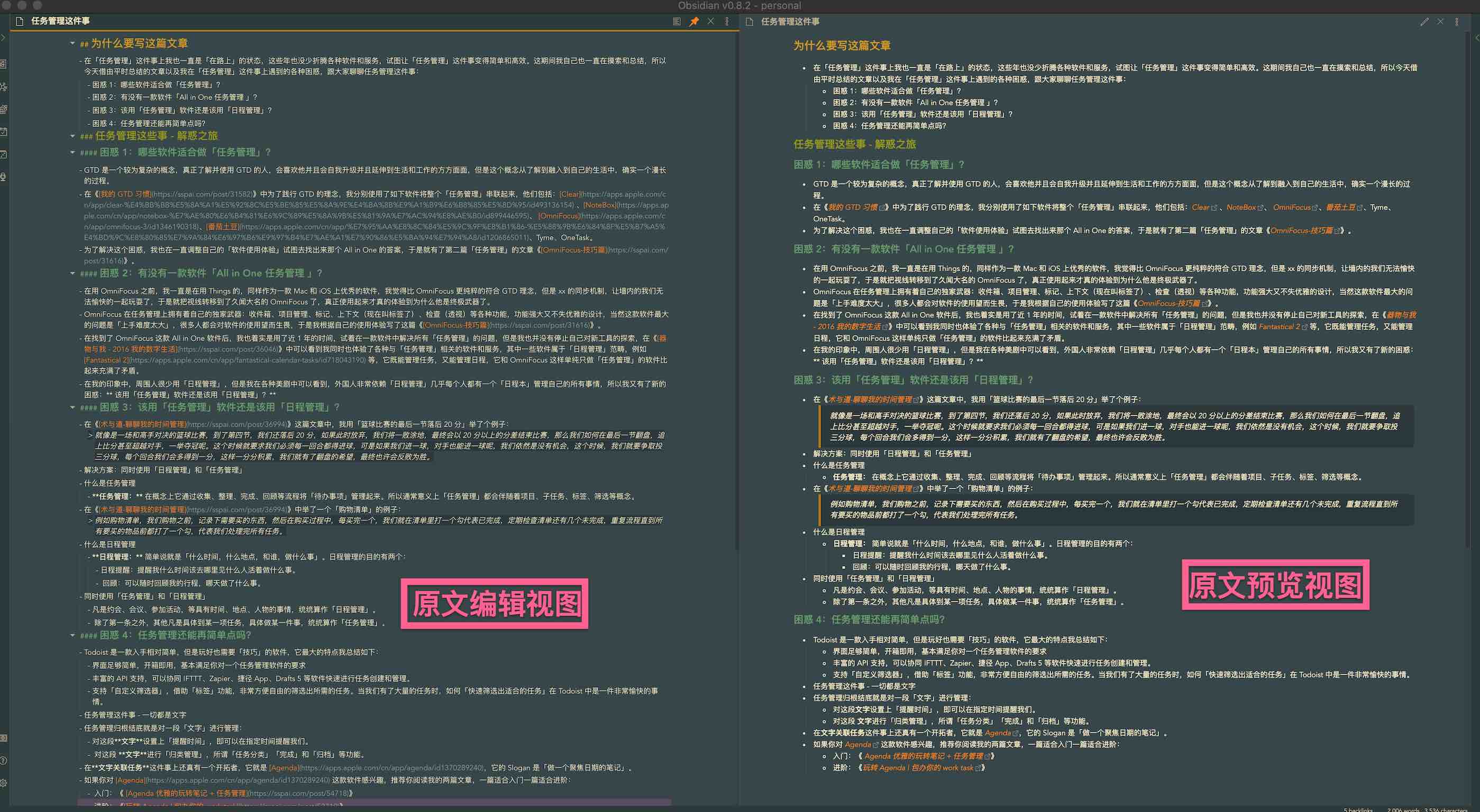Click left pane title 任务管理这件事
This screenshot has width=1480, height=812.
pos(60,21)
